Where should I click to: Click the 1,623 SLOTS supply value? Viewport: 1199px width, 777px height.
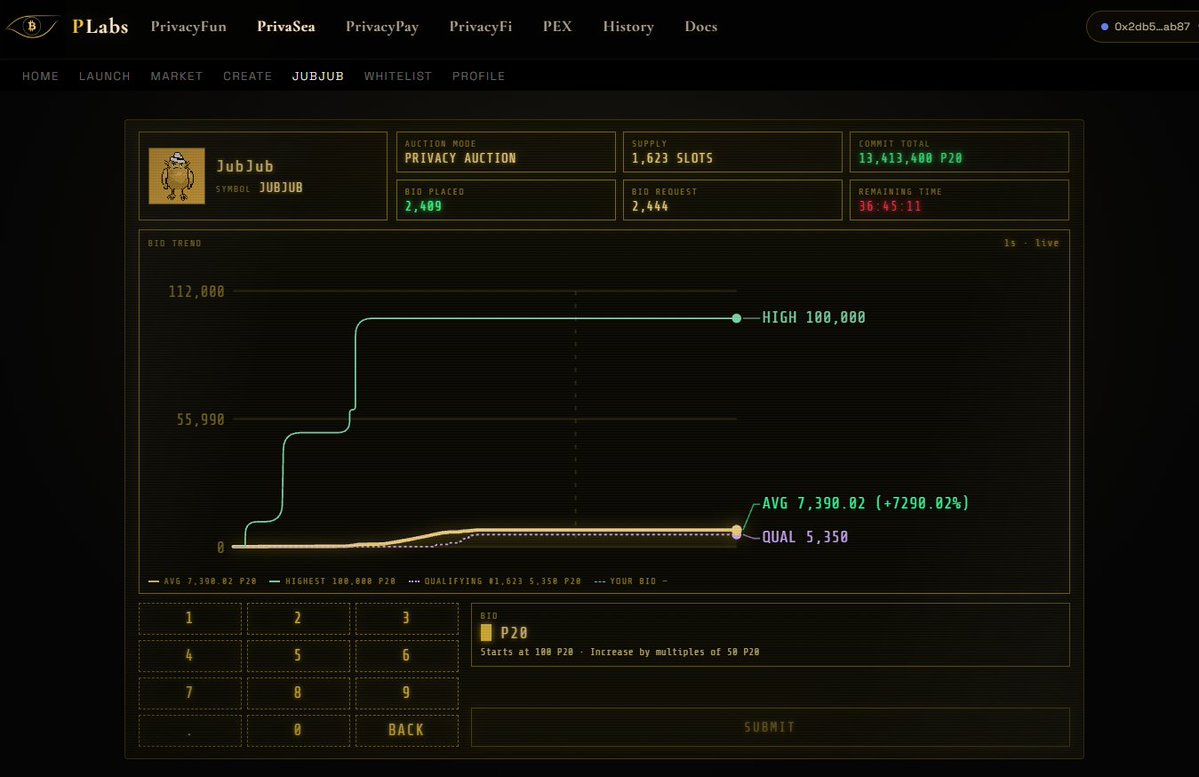pos(672,158)
